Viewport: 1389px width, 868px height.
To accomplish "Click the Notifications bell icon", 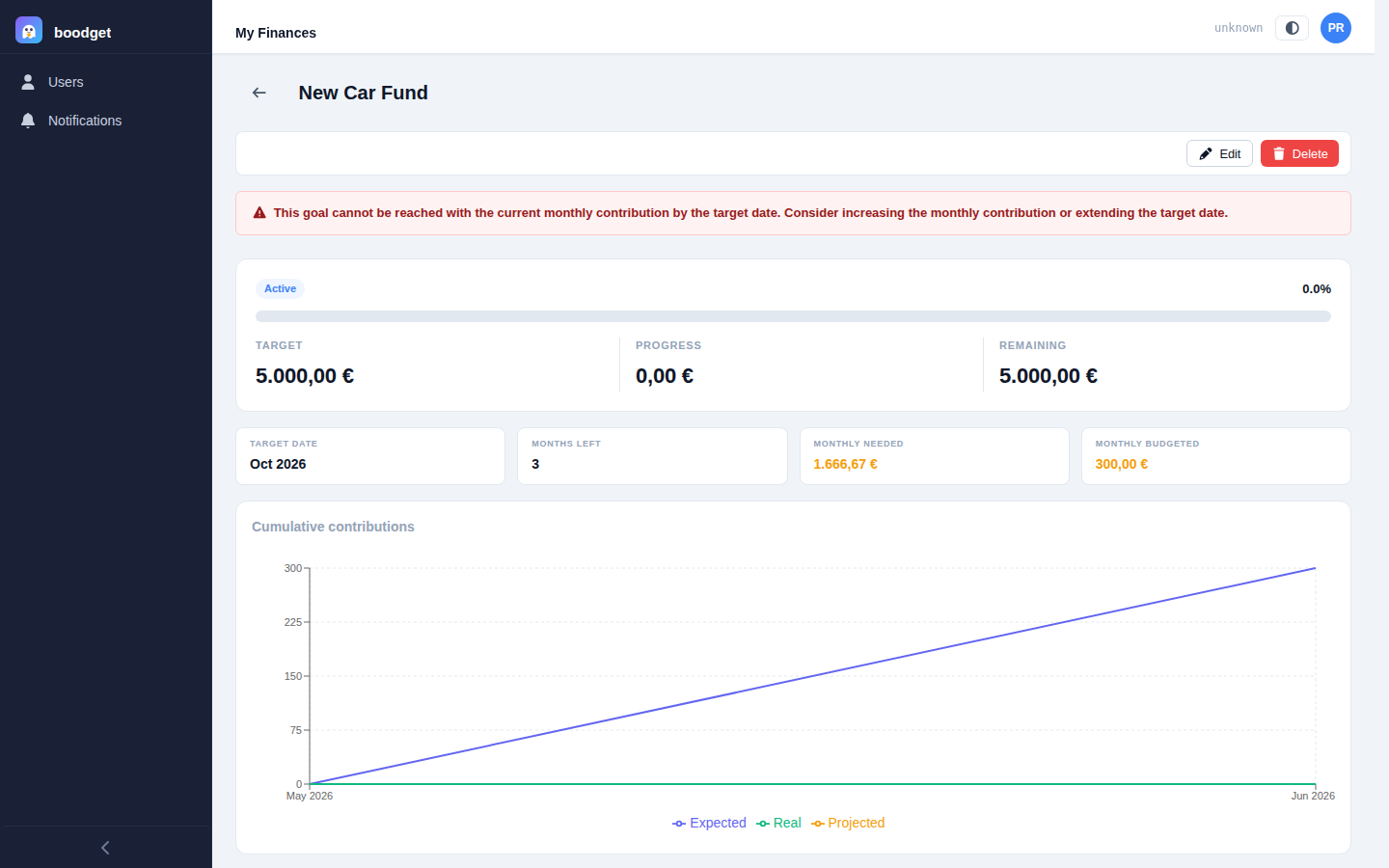I will 28,121.
